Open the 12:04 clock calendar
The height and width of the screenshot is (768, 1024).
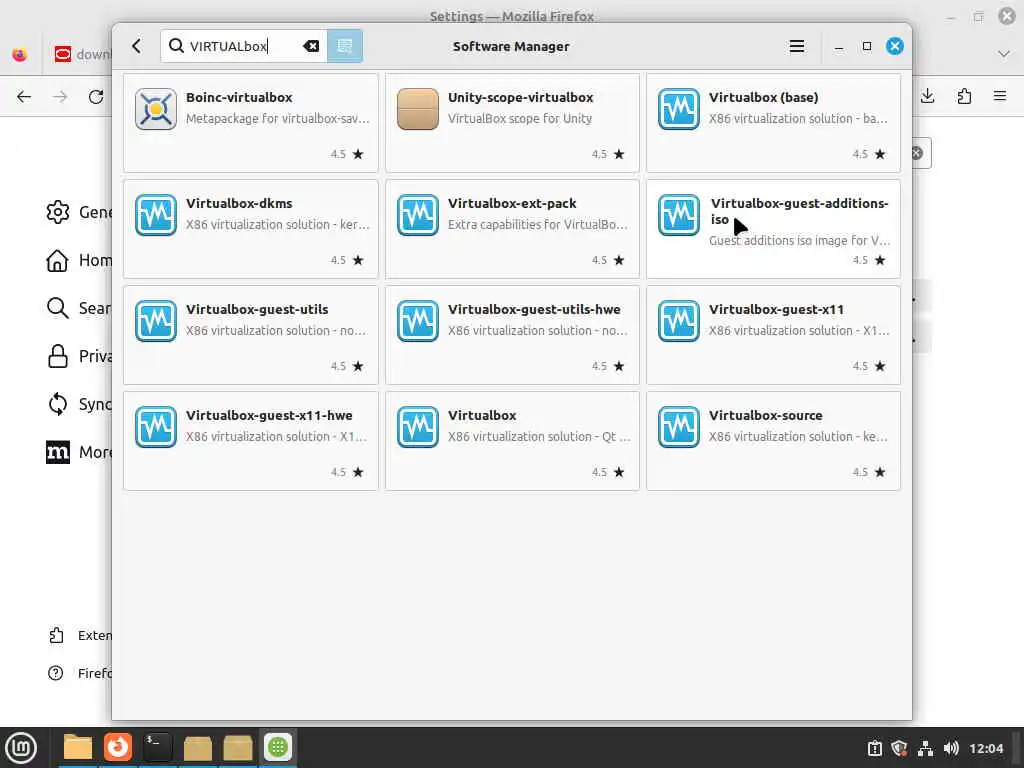[x=986, y=748]
